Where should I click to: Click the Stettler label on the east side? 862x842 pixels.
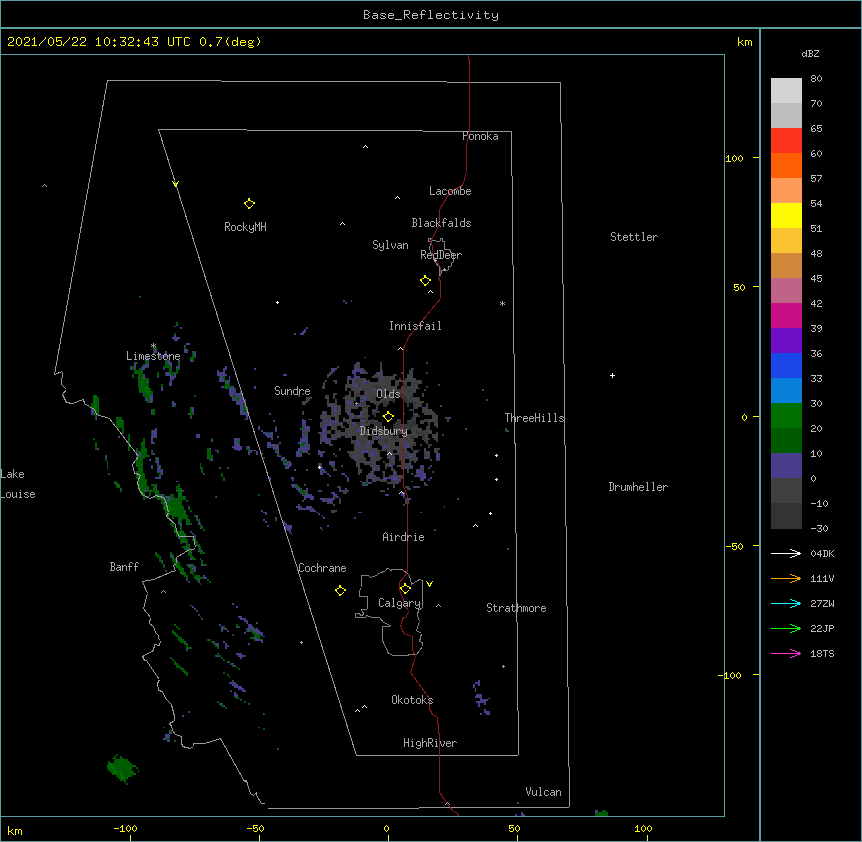[x=634, y=237]
